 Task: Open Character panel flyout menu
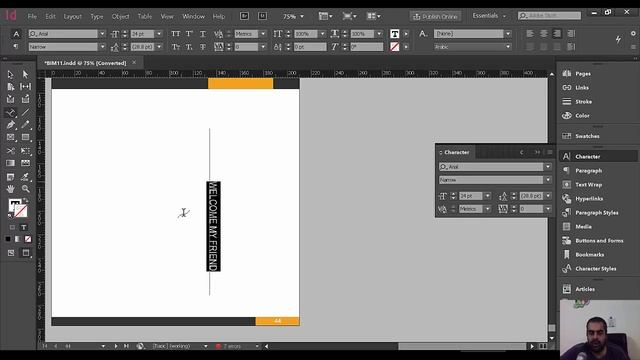[x=550, y=152]
